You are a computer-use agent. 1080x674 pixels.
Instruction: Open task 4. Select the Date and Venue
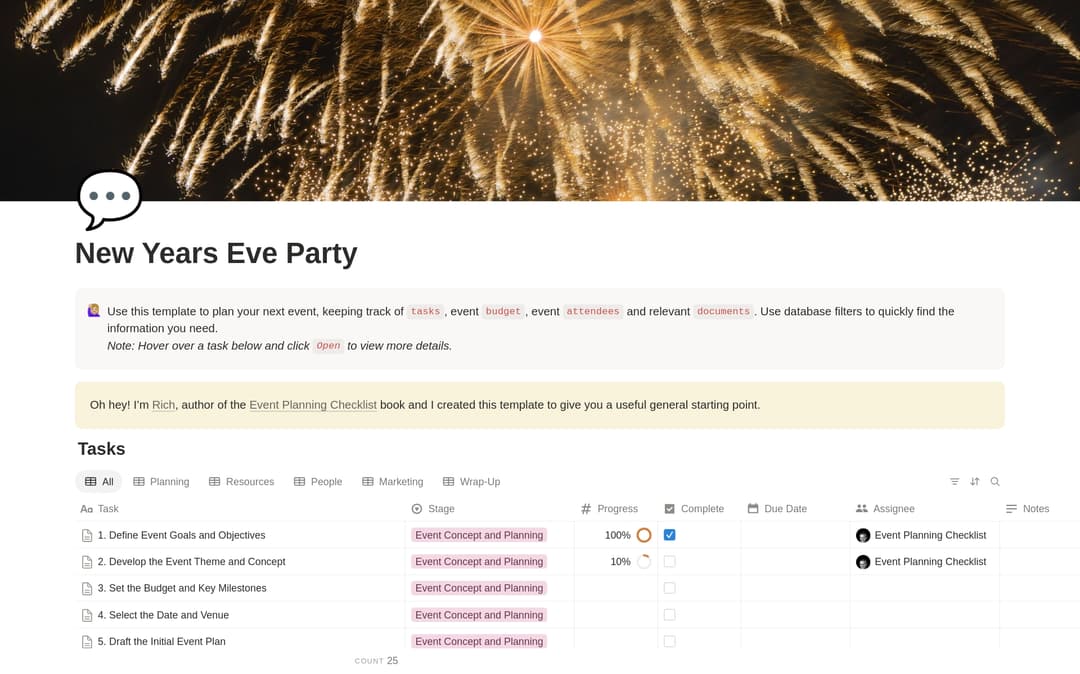tap(163, 615)
